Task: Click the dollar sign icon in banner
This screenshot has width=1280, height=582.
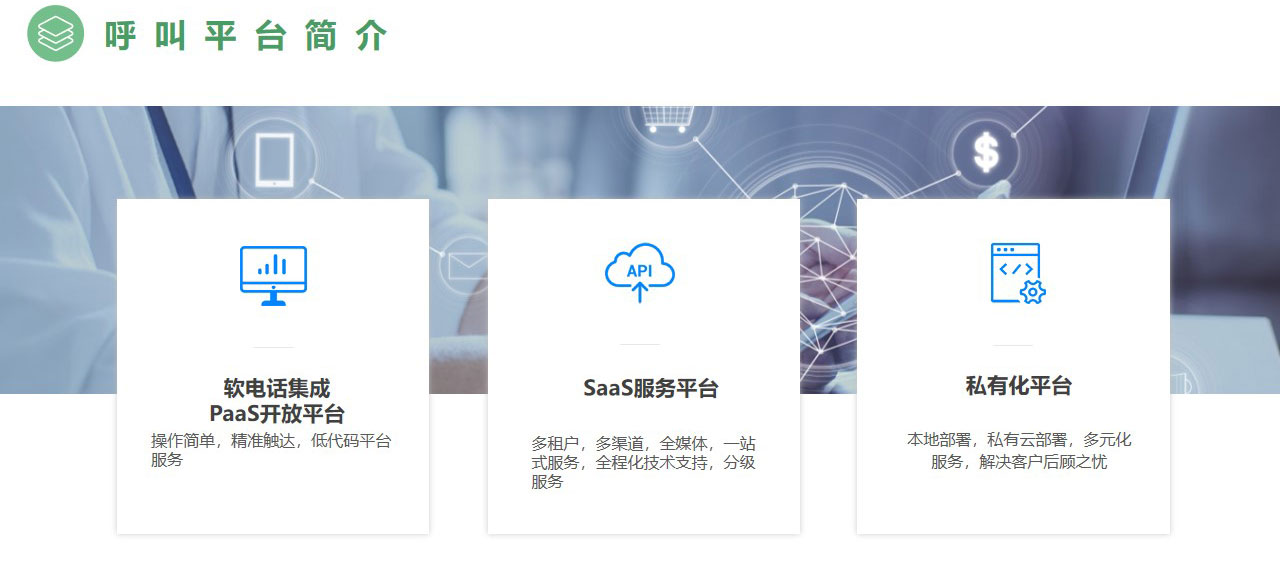Action: (986, 153)
